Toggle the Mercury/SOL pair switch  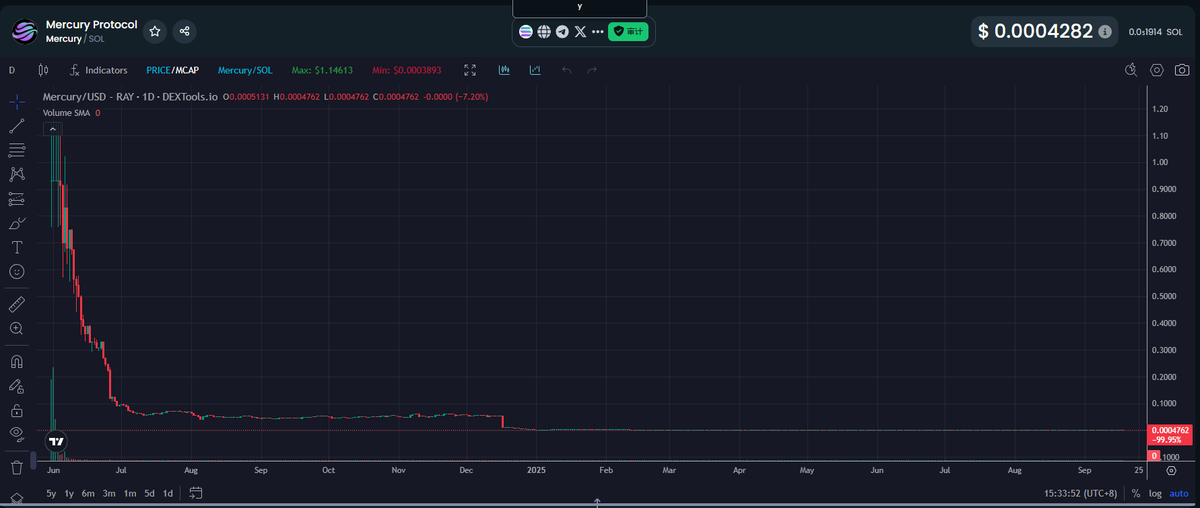[245, 70]
